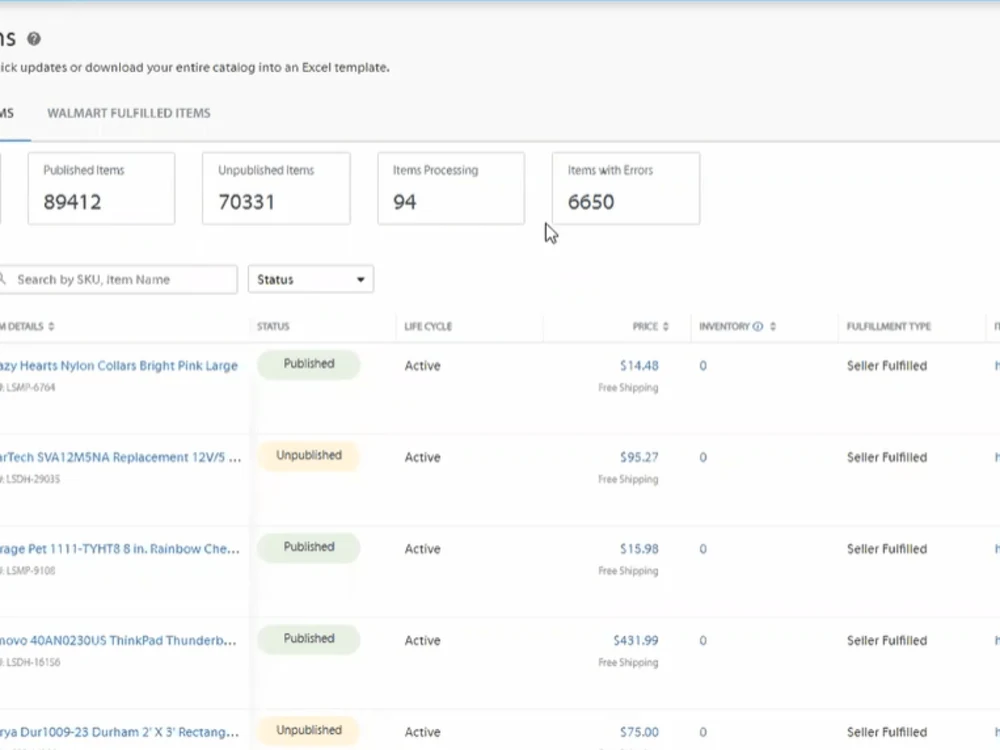Click the Unpublished badge on the SmartTech item
The width and height of the screenshot is (1000, 750).
click(308, 455)
